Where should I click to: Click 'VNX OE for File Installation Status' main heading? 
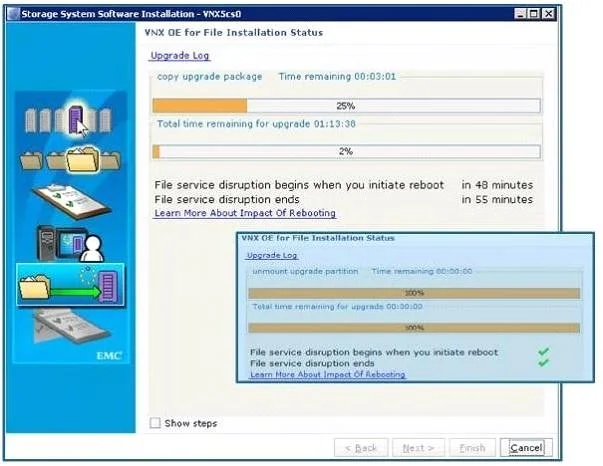tap(234, 33)
